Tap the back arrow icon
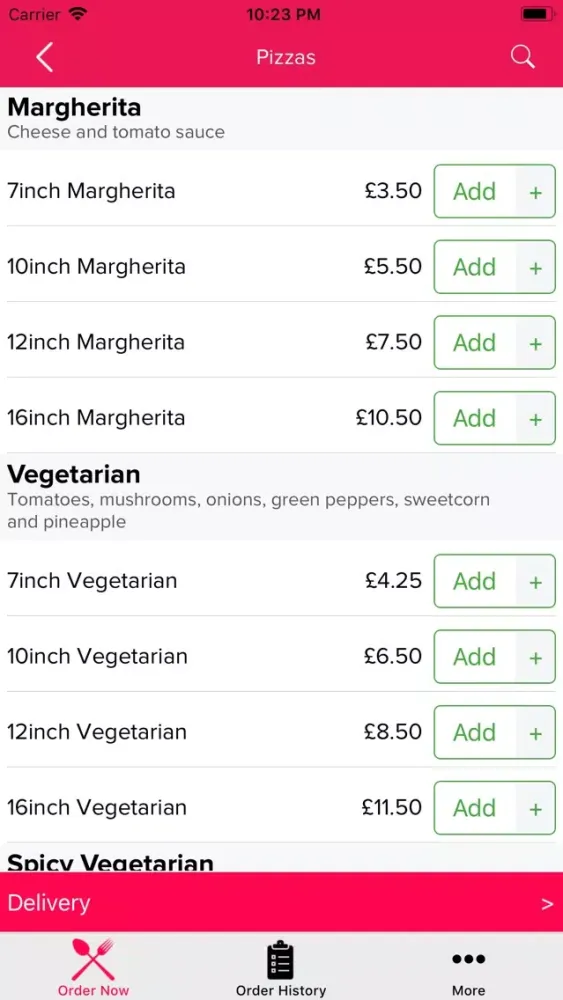This screenshot has height=1000, width=563. pyautogui.click(x=44, y=57)
